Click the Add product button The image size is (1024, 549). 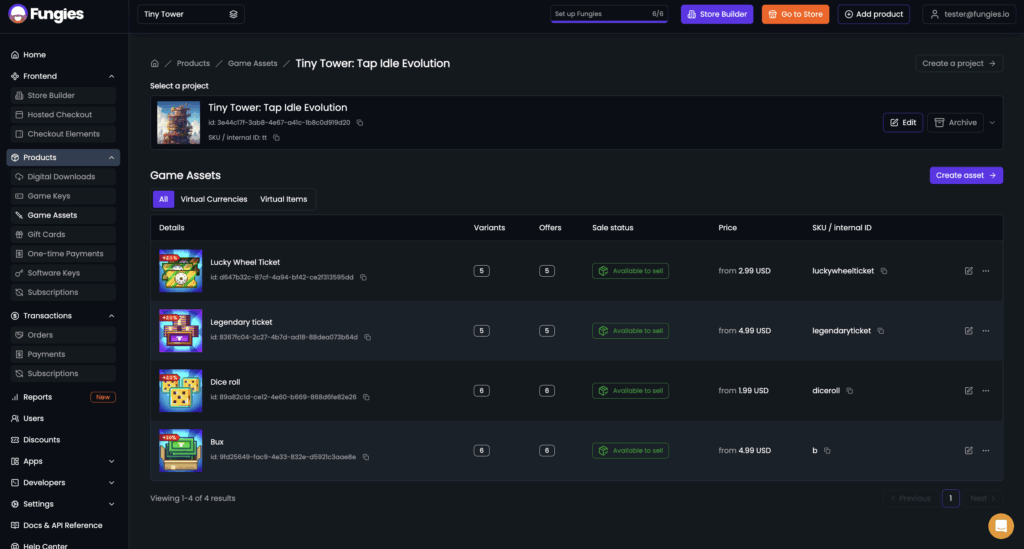click(874, 14)
